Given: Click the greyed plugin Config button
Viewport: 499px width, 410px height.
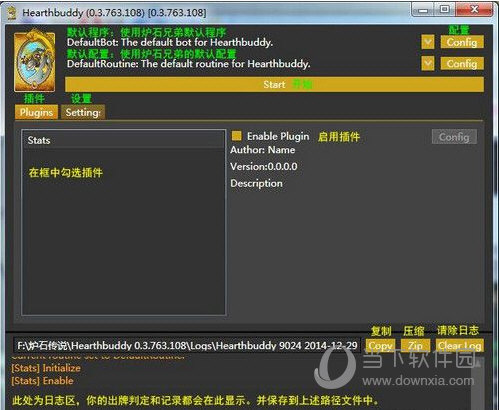Looking at the screenshot, I should (x=454, y=137).
